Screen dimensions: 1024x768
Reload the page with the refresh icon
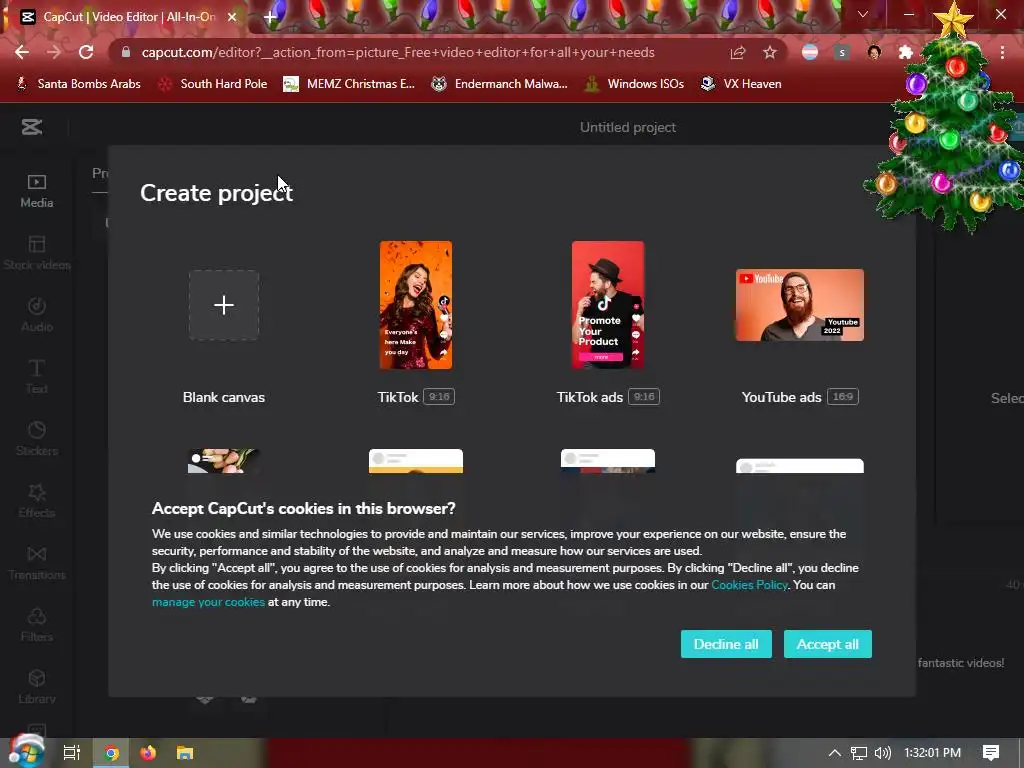(86, 52)
